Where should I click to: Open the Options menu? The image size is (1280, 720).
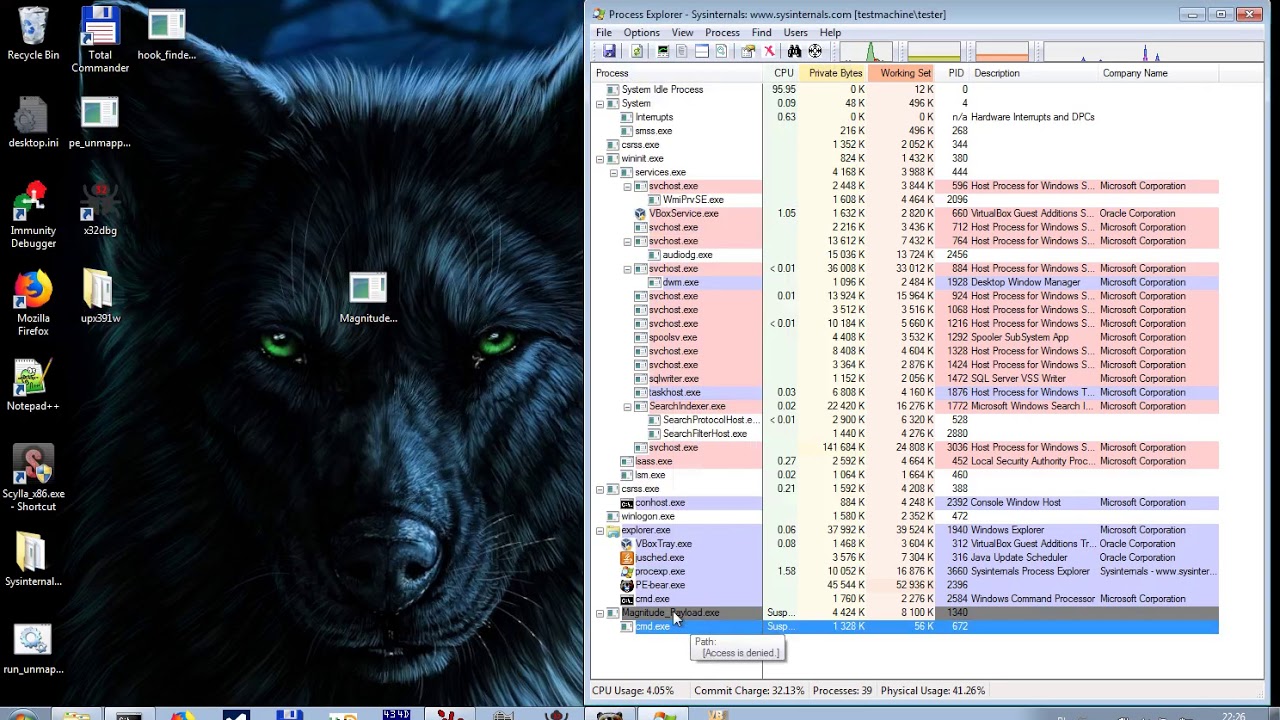641,33
